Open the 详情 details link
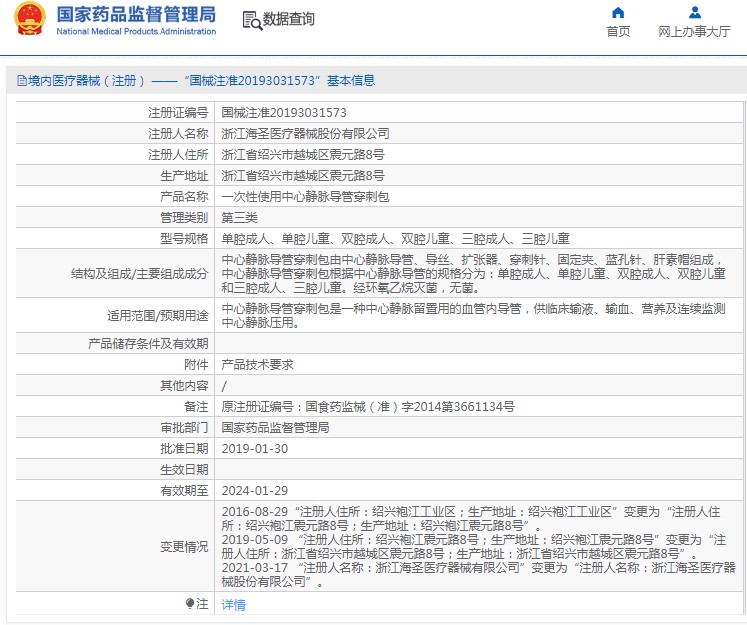 pos(233,605)
